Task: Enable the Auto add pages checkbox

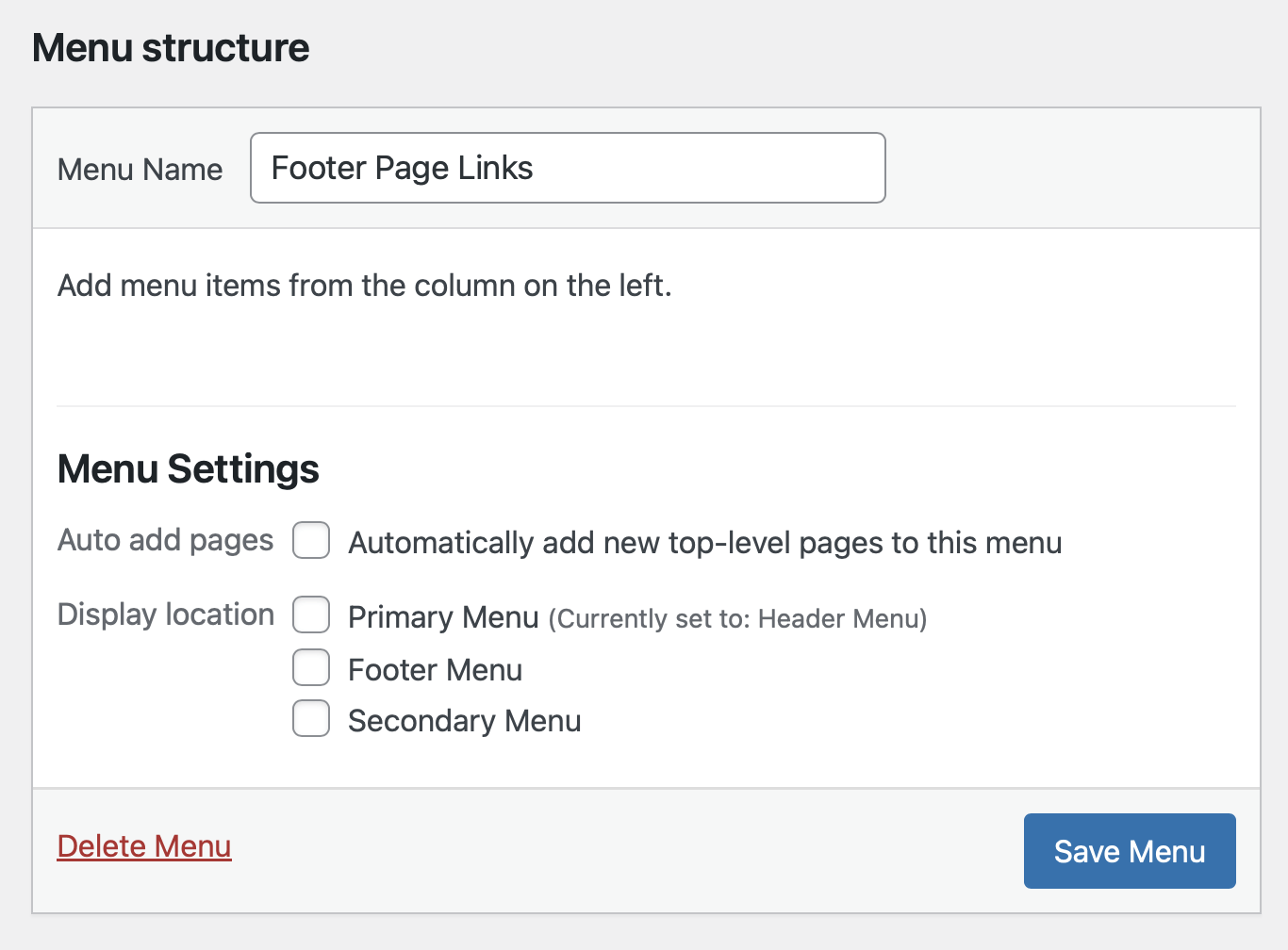Action: pyautogui.click(x=311, y=541)
